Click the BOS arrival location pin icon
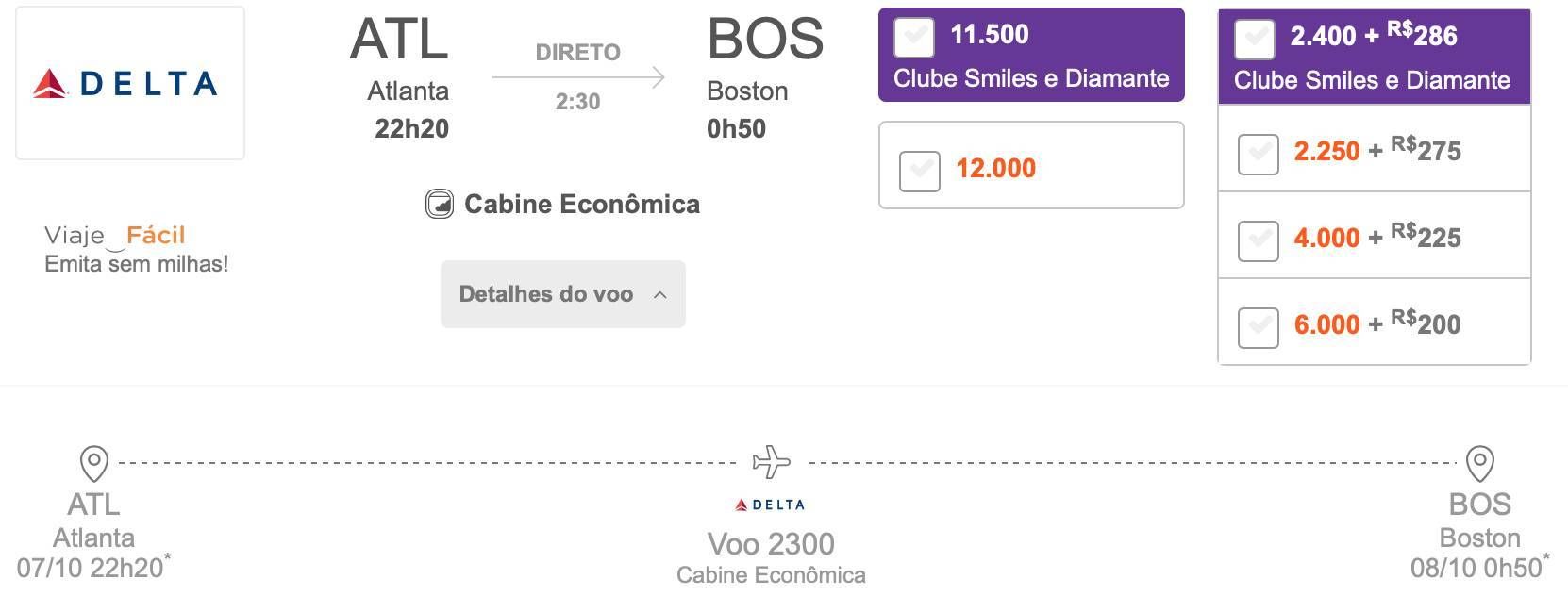The width and height of the screenshot is (1568, 596). point(1479,463)
